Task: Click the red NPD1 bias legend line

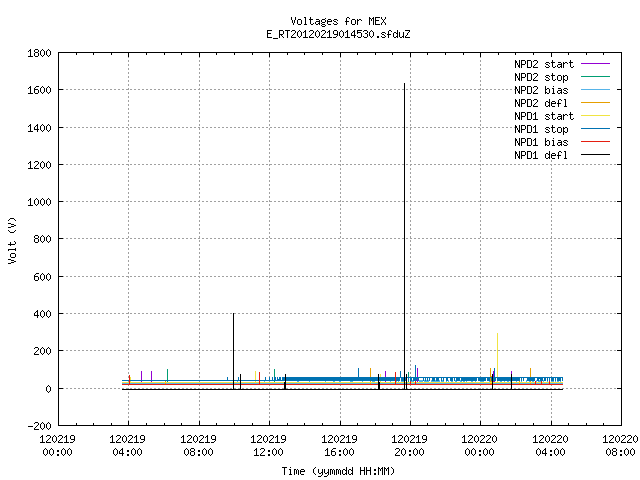Action: pyautogui.click(x=596, y=142)
